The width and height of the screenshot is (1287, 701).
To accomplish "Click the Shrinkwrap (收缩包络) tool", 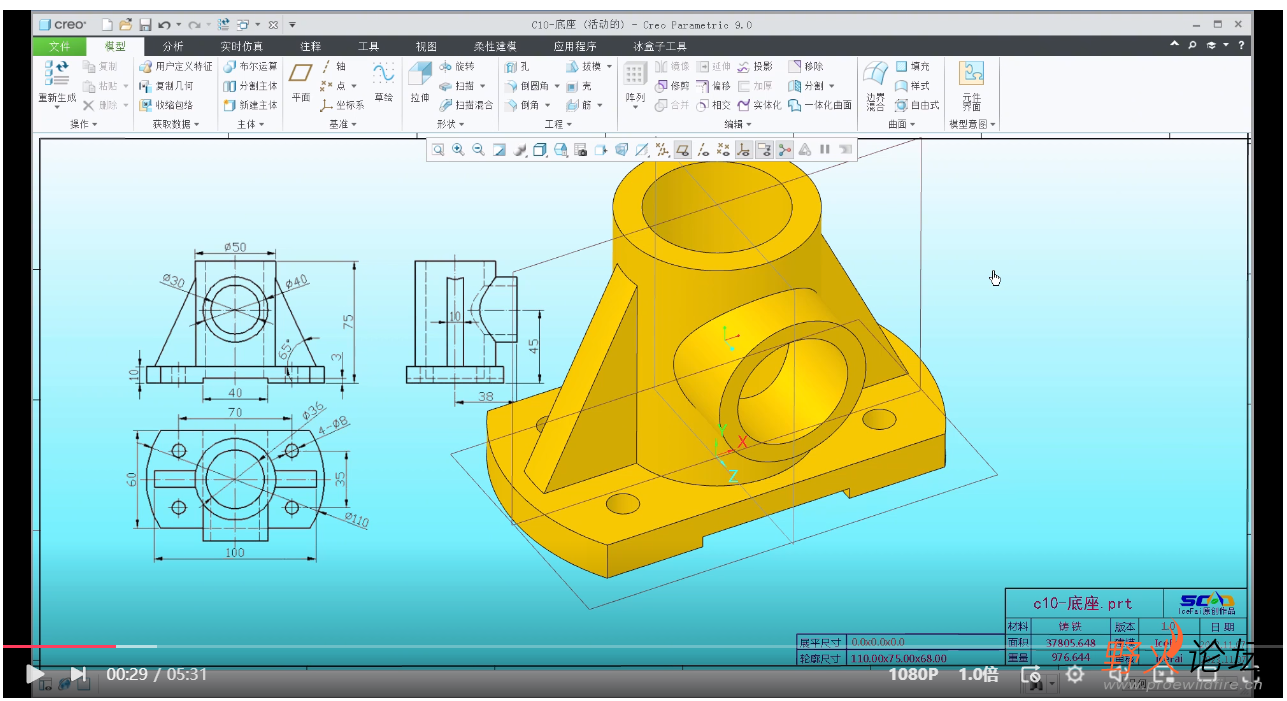I will coord(166,104).
